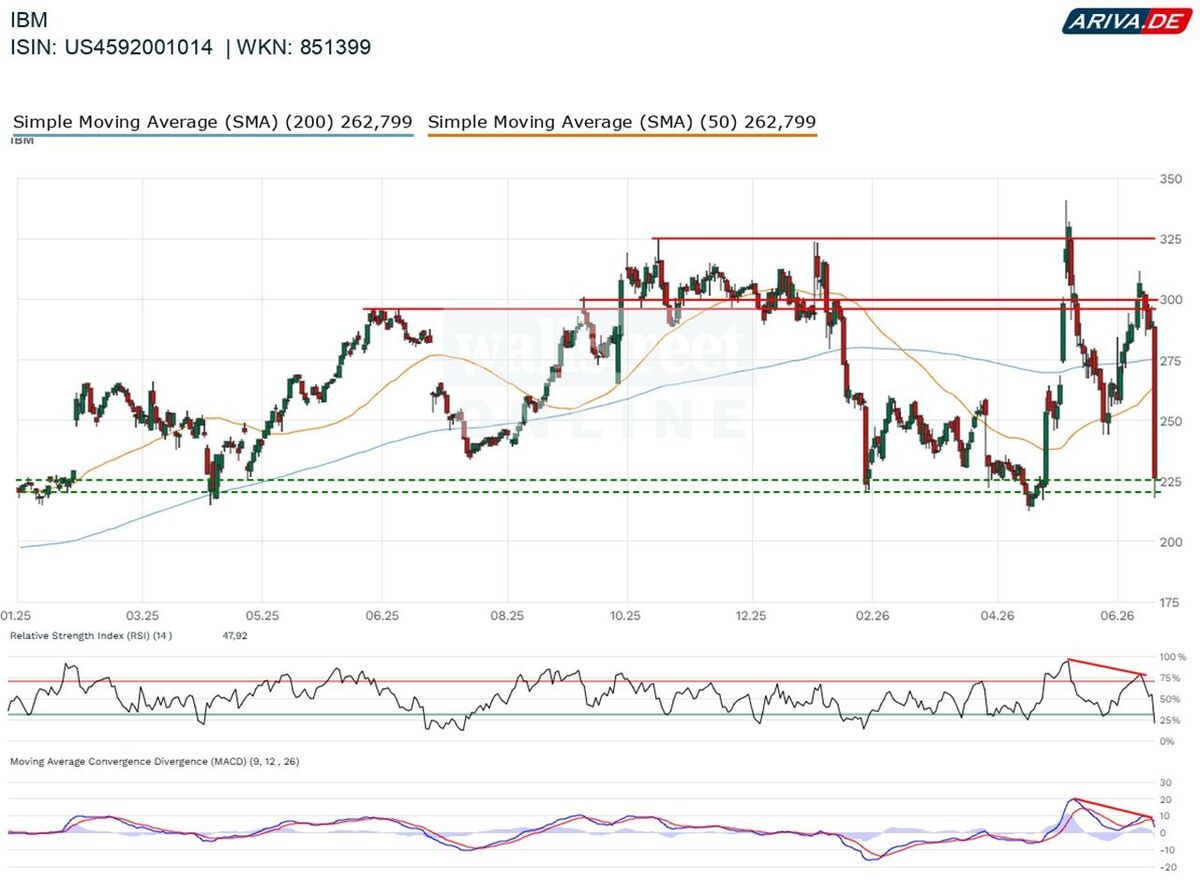Click the small IBM label above chart
Screen dimensions: 1200x881
pos(22,141)
